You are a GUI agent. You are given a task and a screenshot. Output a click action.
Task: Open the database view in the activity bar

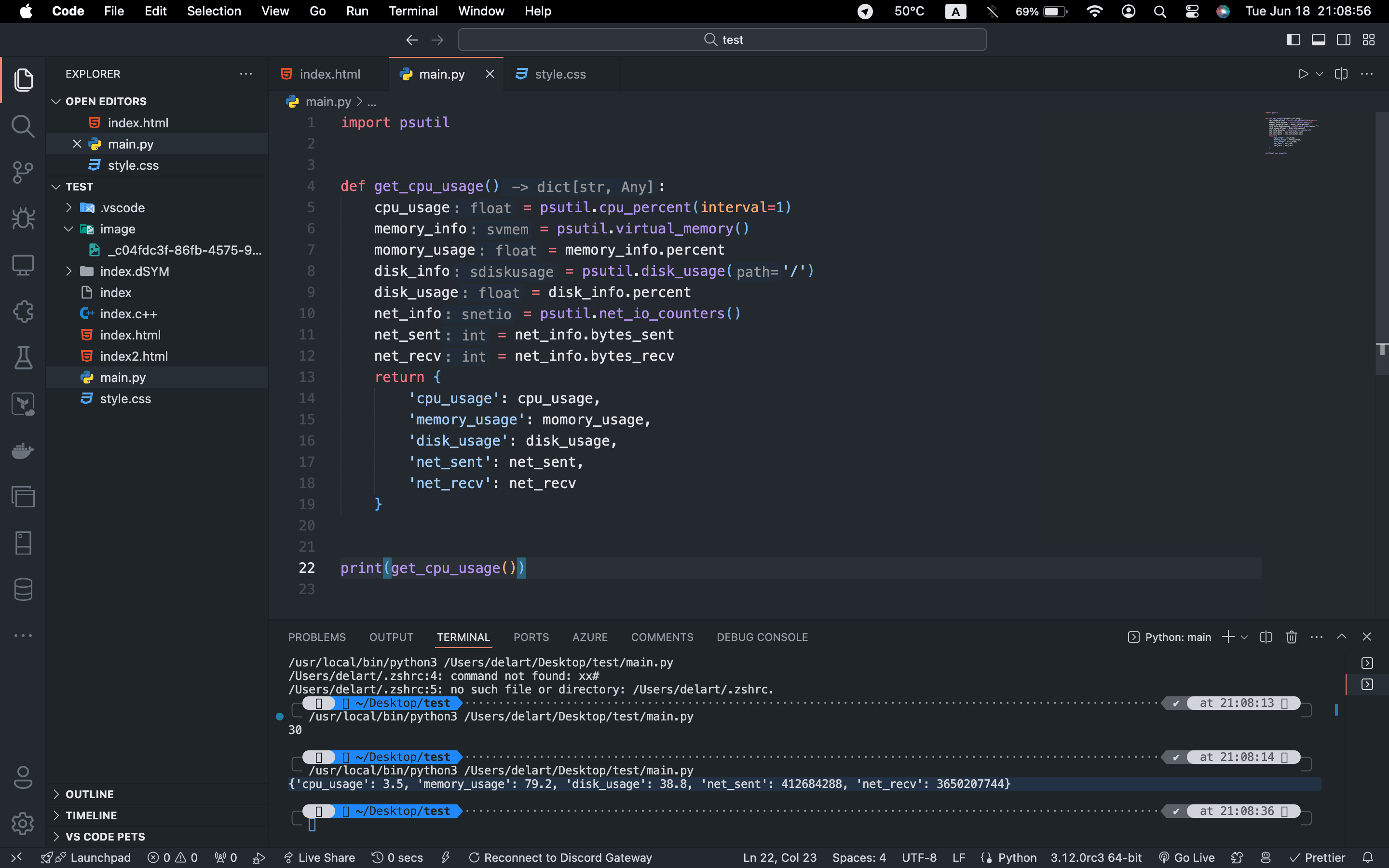(23, 590)
